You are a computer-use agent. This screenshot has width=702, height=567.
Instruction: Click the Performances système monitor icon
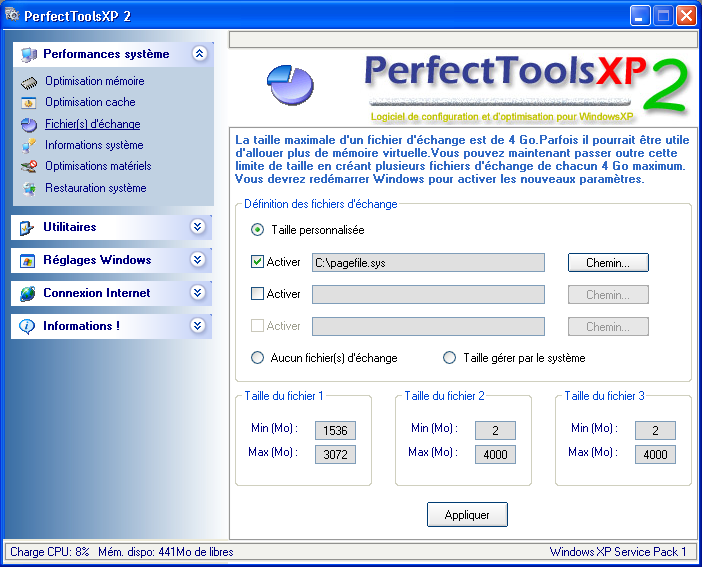coord(29,55)
